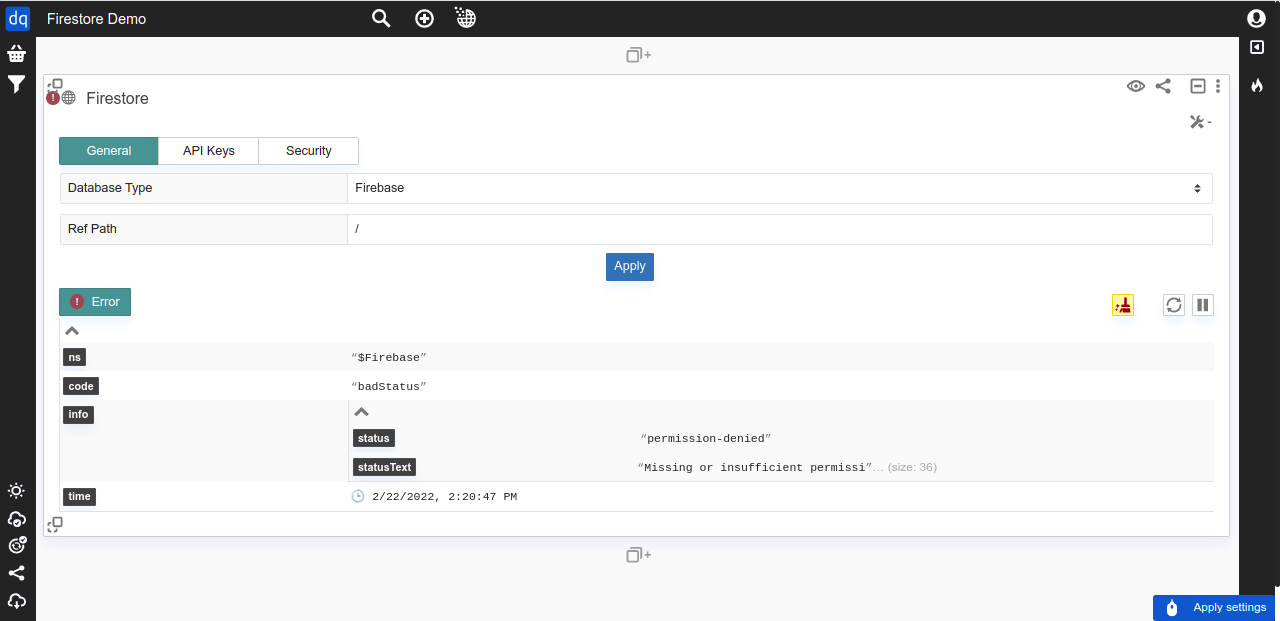The width and height of the screenshot is (1280, 621).
Task: Click the Firestore Demo title
Action: (96, 19)
